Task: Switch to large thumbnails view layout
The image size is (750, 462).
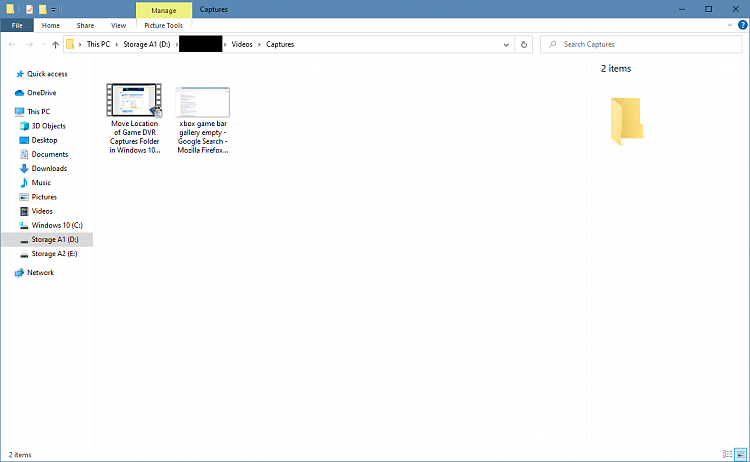Action: click(740, 454)
